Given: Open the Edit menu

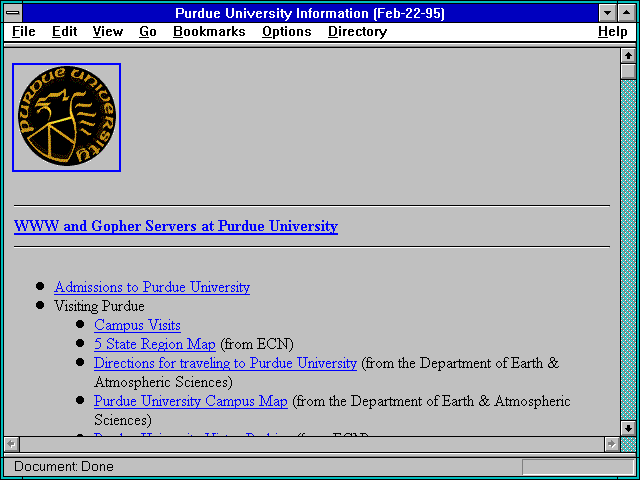Looking at the screenshot, I should click(x=64, y=31).
